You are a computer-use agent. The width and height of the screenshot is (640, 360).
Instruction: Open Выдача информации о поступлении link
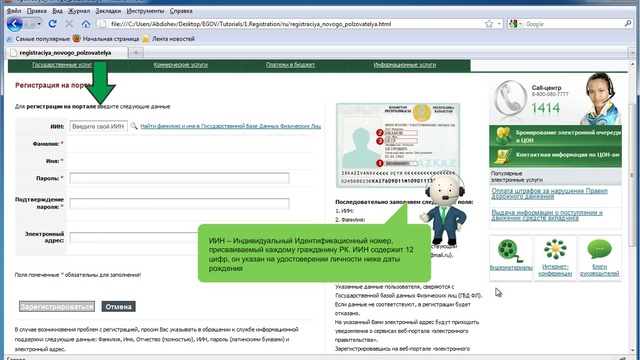(547, 215)
